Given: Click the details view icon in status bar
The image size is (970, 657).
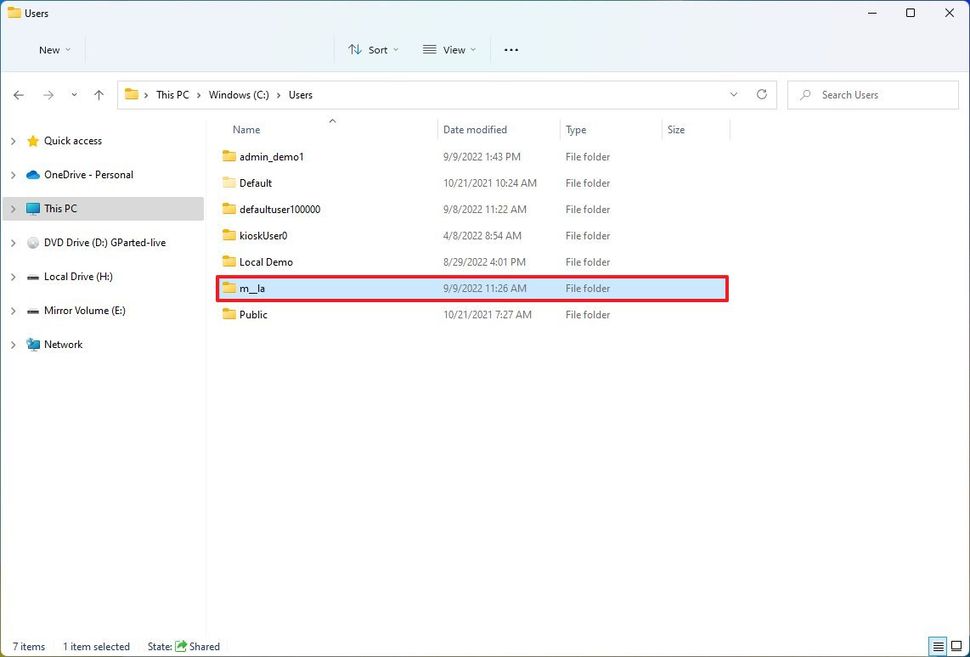Looking at the screenshot, I should click(x=938, y=646).
